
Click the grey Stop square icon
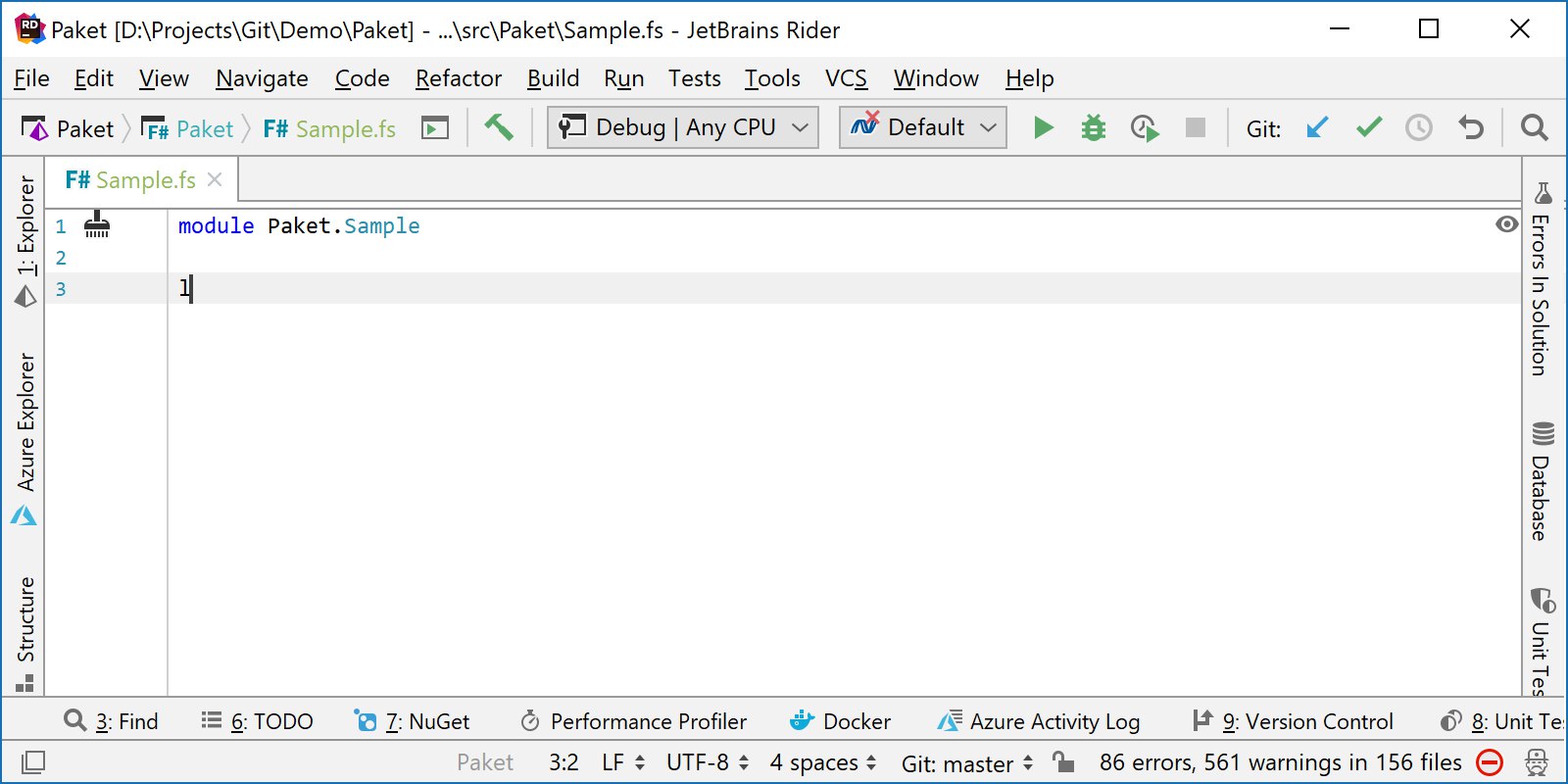point(1196,127)
